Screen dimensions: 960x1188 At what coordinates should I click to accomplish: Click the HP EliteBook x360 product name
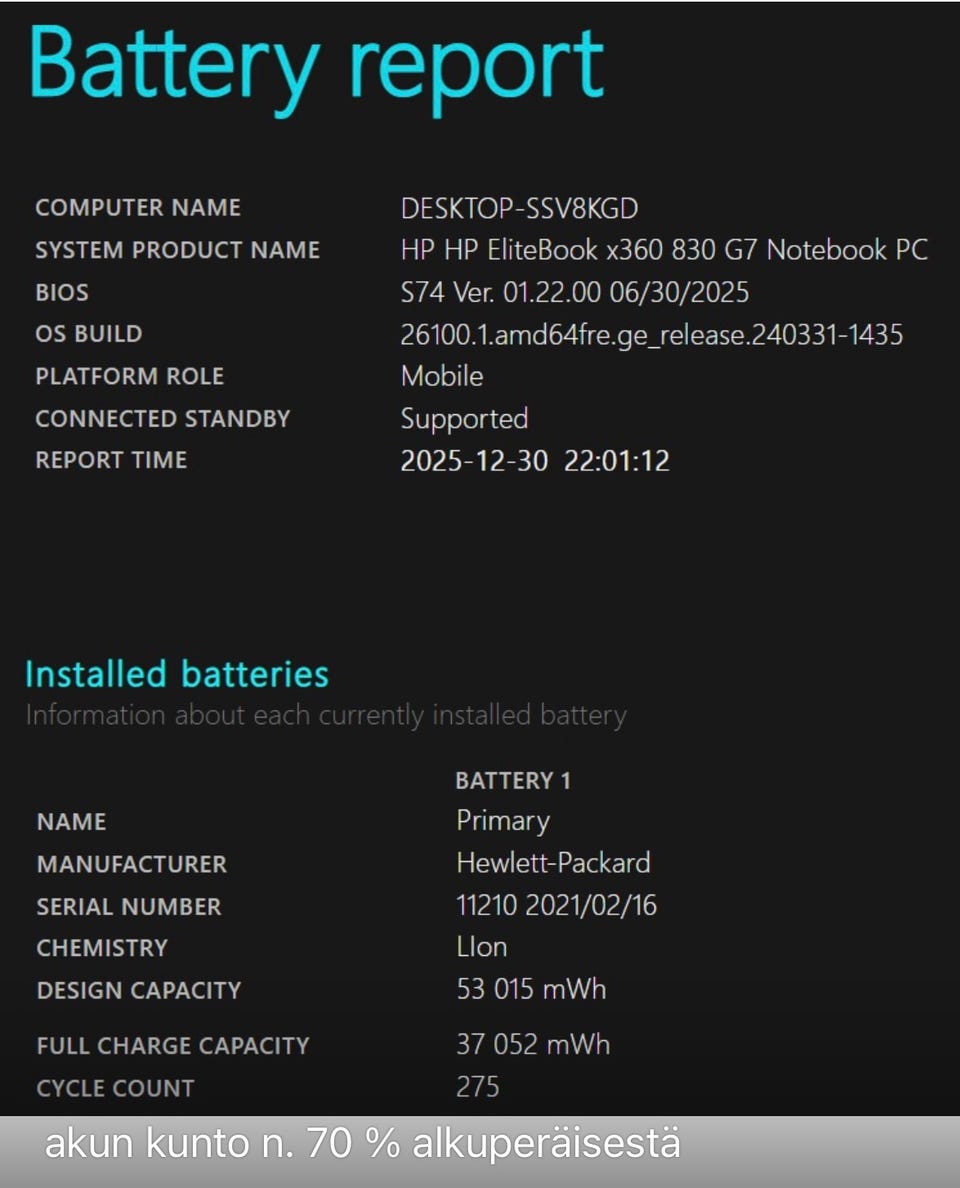(664, 250)
